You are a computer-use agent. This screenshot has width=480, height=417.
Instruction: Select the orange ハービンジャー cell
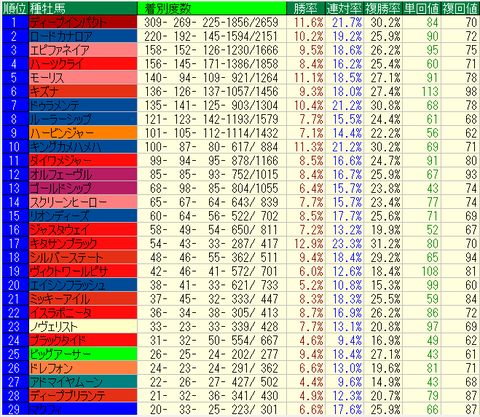click(83, 133)
